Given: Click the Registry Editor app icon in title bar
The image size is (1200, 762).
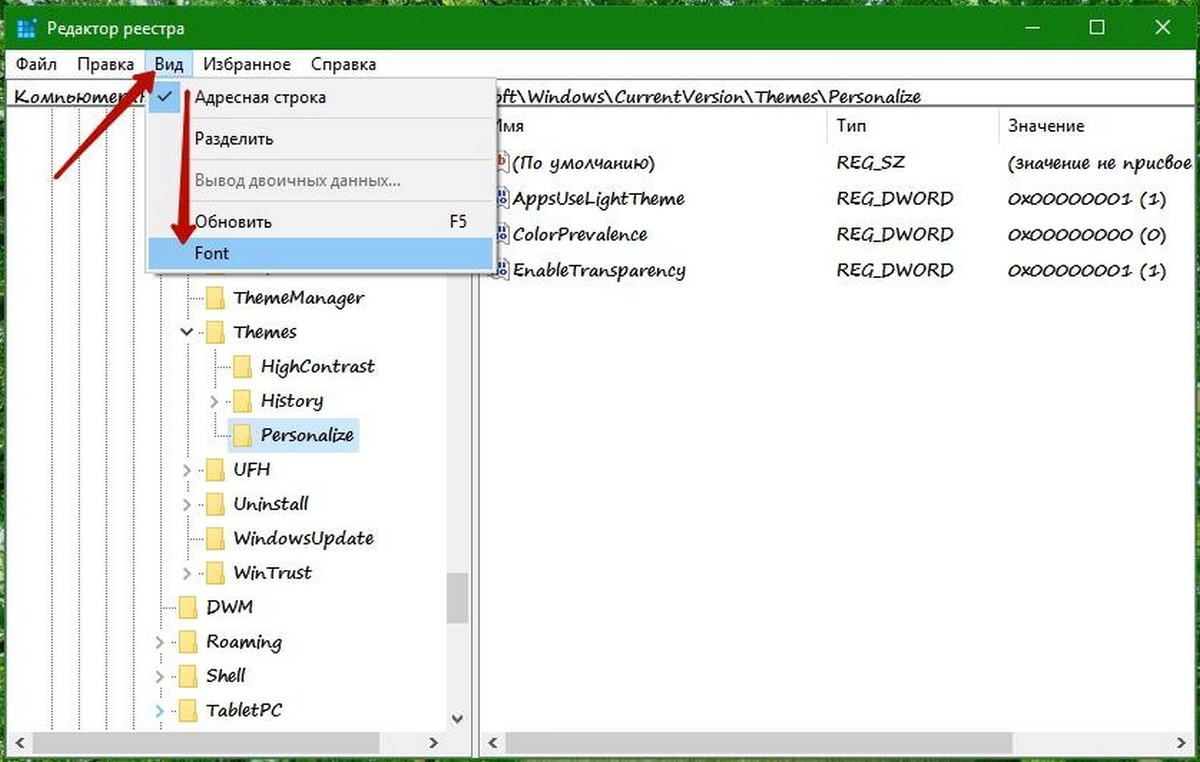Looking at the screenshot, I should (x=27, y=28).
